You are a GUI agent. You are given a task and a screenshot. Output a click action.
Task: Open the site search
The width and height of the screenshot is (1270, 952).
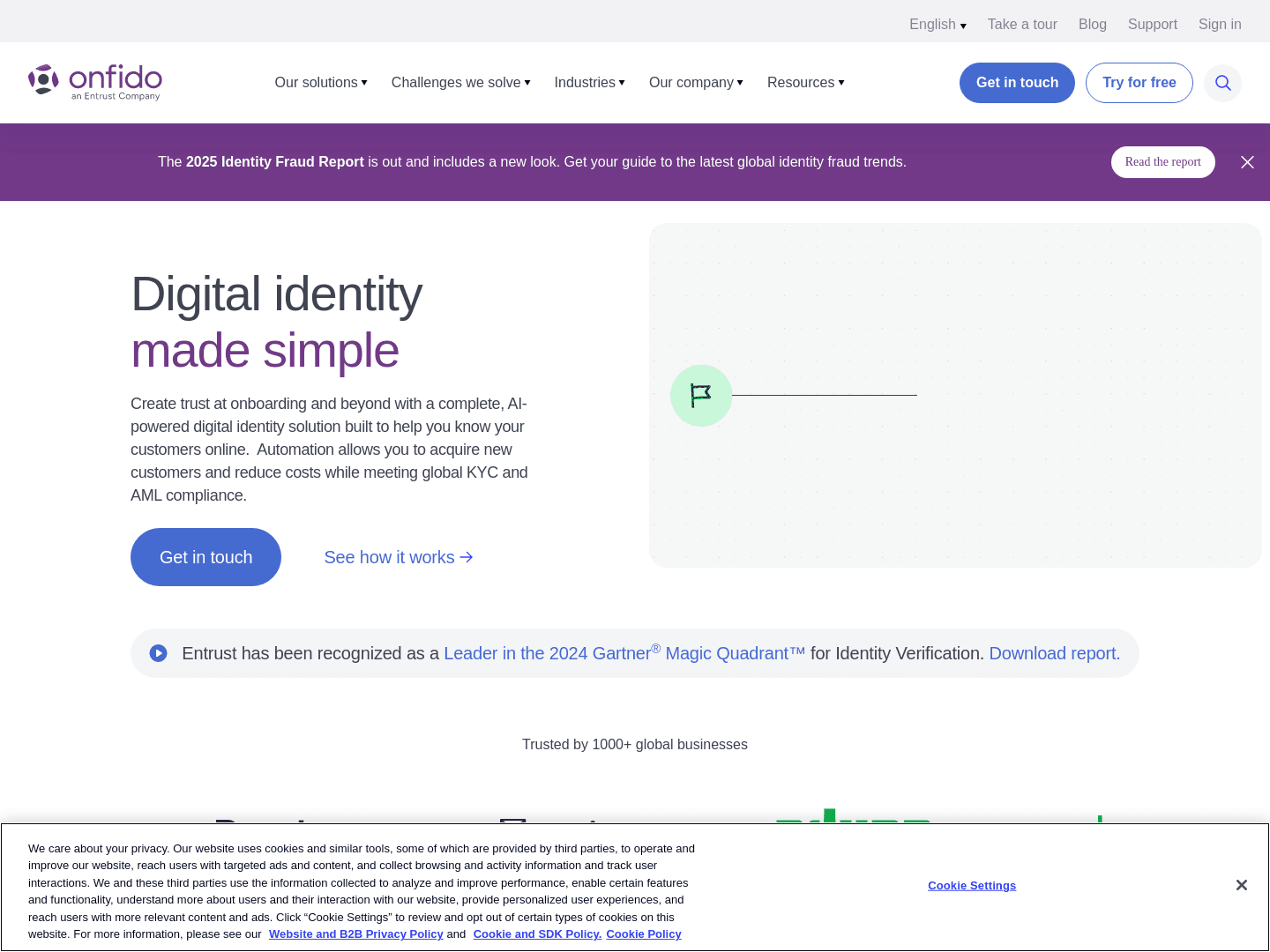point(1222,83)
